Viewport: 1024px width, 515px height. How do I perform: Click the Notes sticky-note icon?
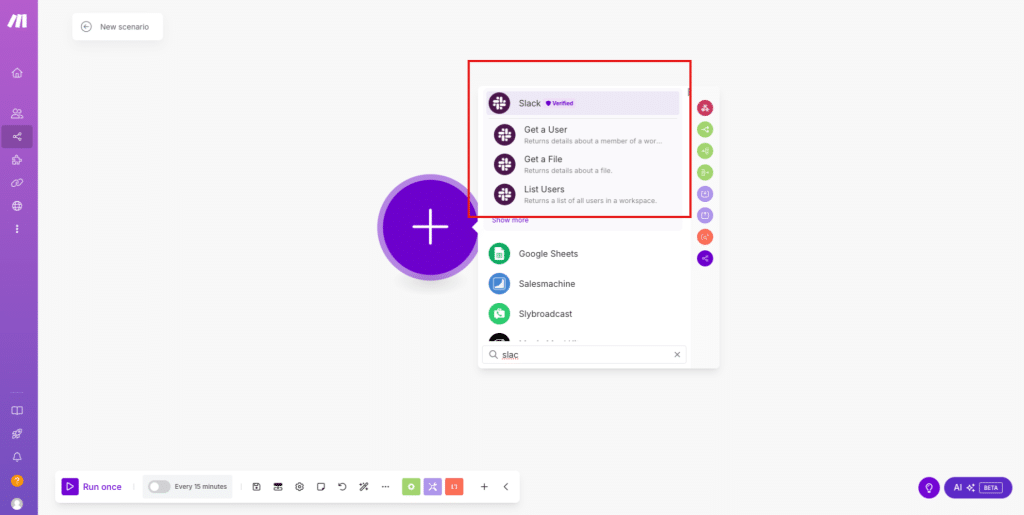pyautogui.click(x=321, y=486)
